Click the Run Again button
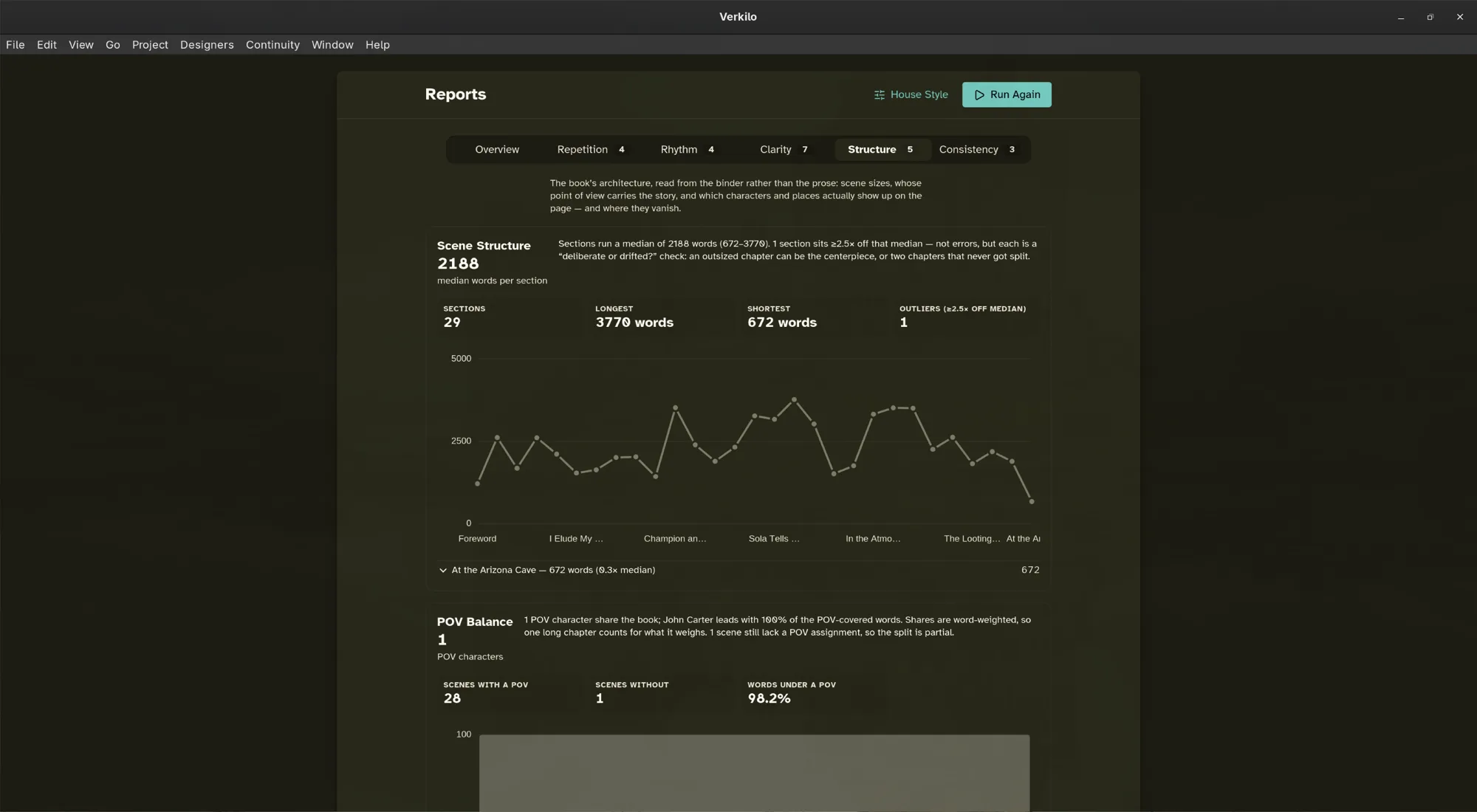This screenshot has height=812, width=1477. pos(1007,94)
